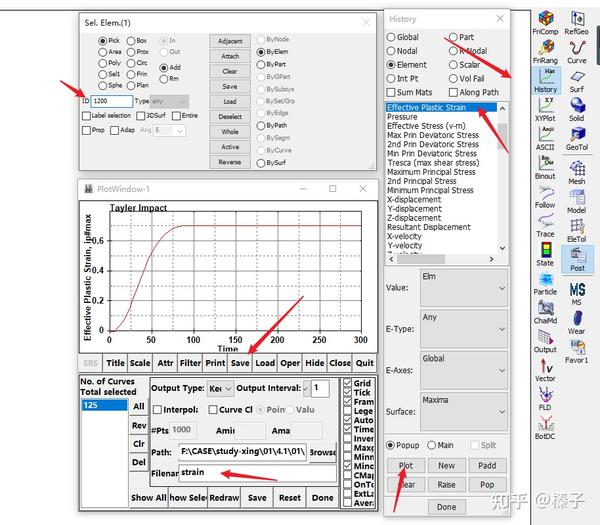Open the FLD tool icon

click(545, 399)
